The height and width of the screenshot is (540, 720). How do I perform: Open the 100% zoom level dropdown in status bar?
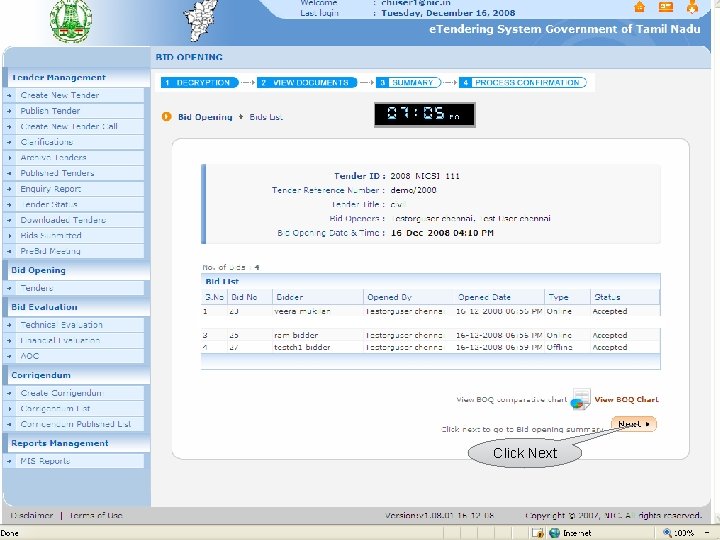point(708,533)
